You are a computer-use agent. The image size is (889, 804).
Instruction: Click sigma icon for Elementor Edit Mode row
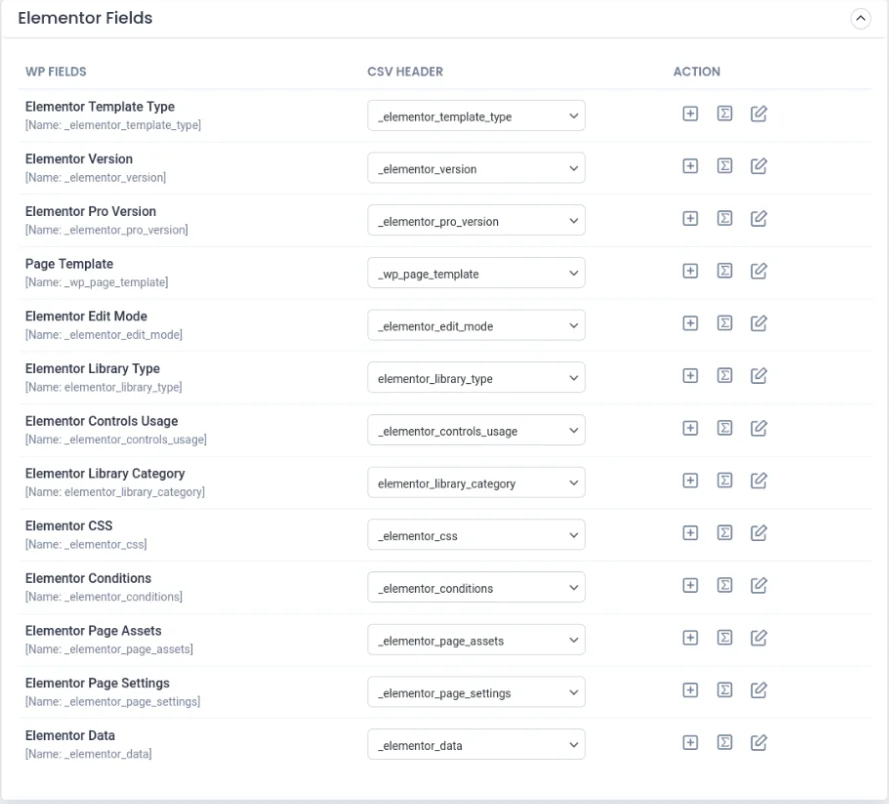tap(724, 324)
